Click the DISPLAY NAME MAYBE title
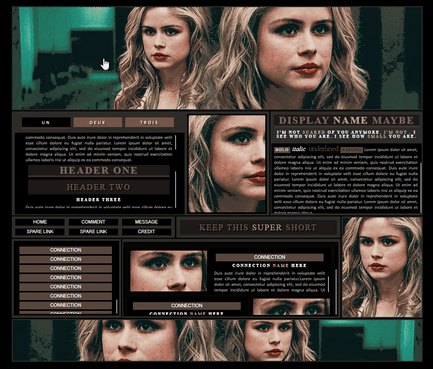The height and width of the screenshot is (369, 433). coord(346,121)
